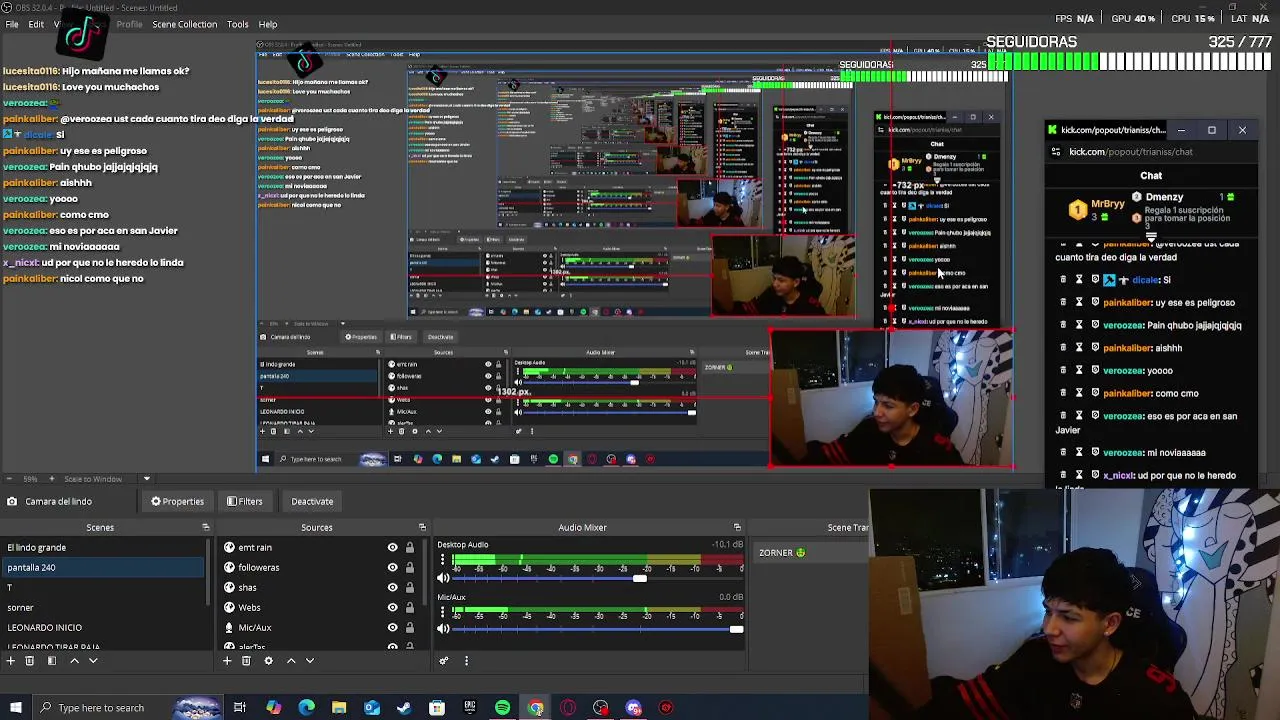Hide the 'shas' source
Viewport: 1280px width, 720px height.
[392, 588]
